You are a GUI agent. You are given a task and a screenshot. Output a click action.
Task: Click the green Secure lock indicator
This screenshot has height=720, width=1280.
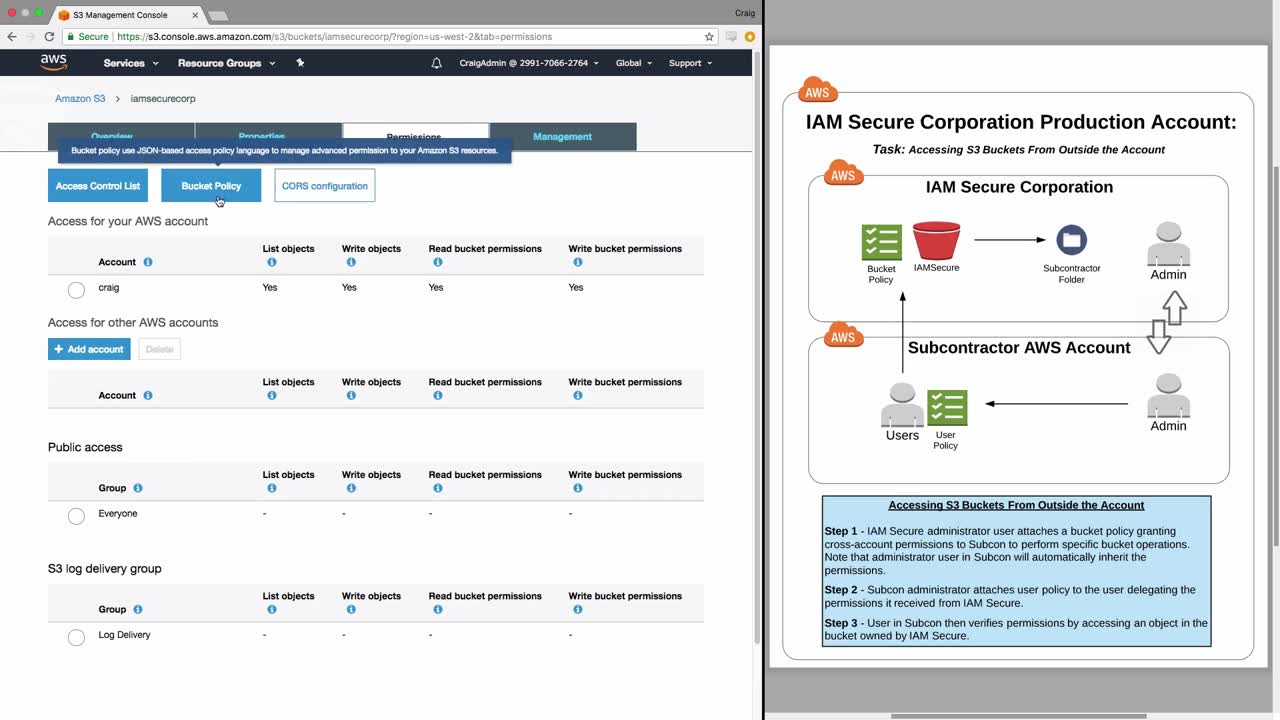click(x=87, y=37)
